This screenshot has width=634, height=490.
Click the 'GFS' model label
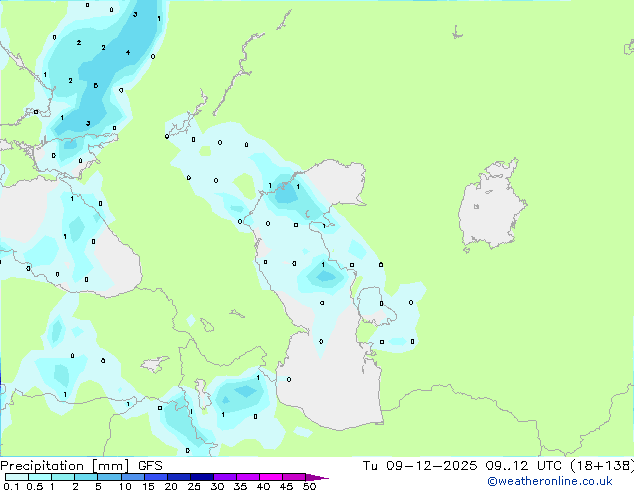tap(150, 466)
